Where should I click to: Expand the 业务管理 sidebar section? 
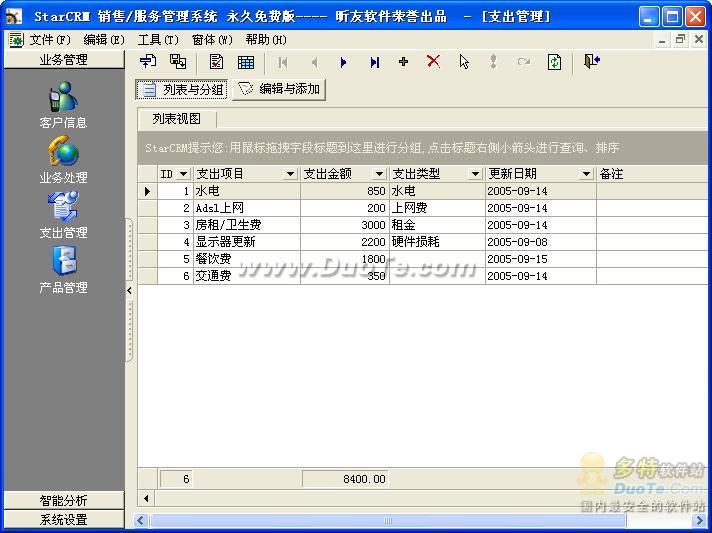coord(64,59)
